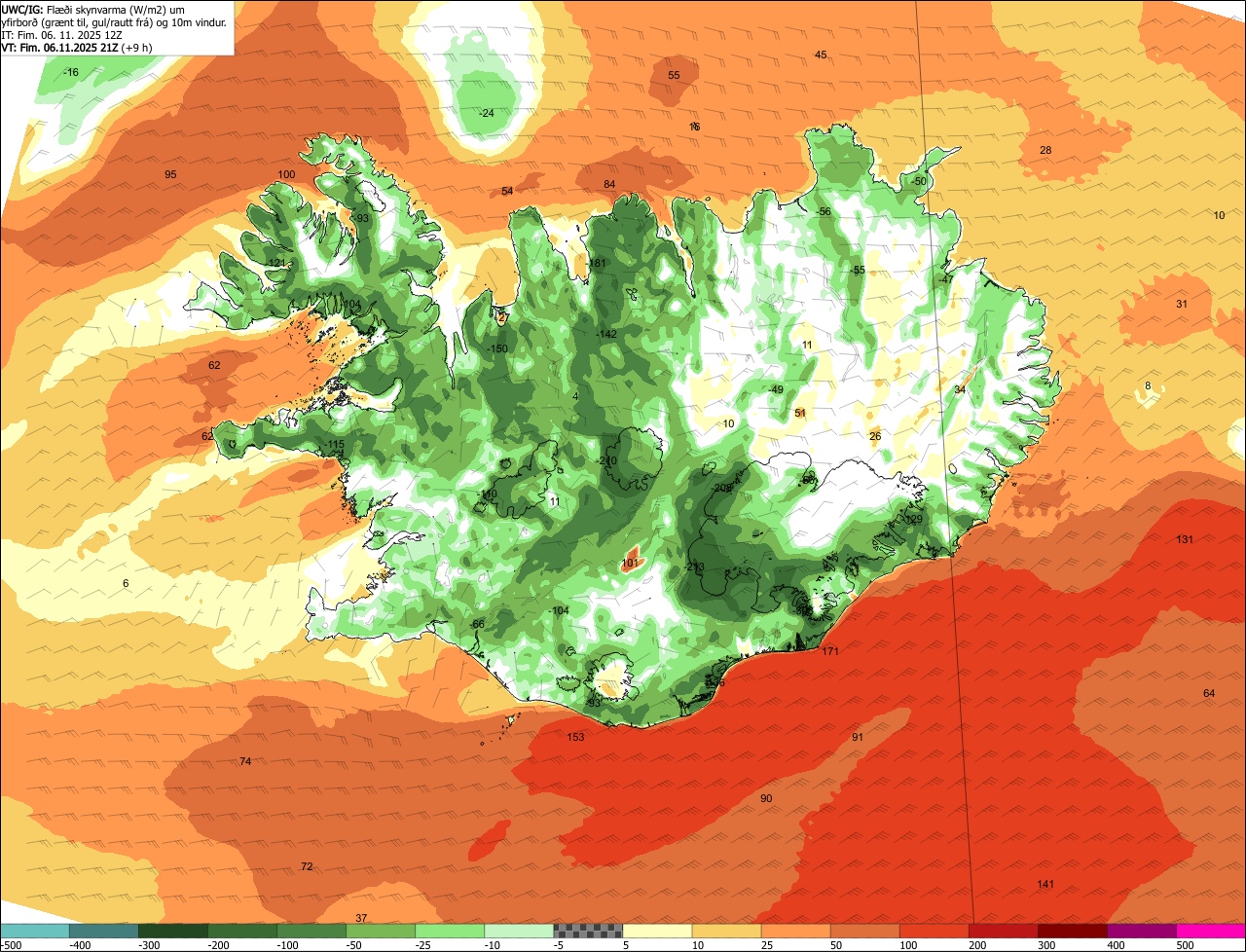Viewport: 1246px width, 952px height.
Task: Click the "91" flux value on the map
Action: tap(858, 737)
